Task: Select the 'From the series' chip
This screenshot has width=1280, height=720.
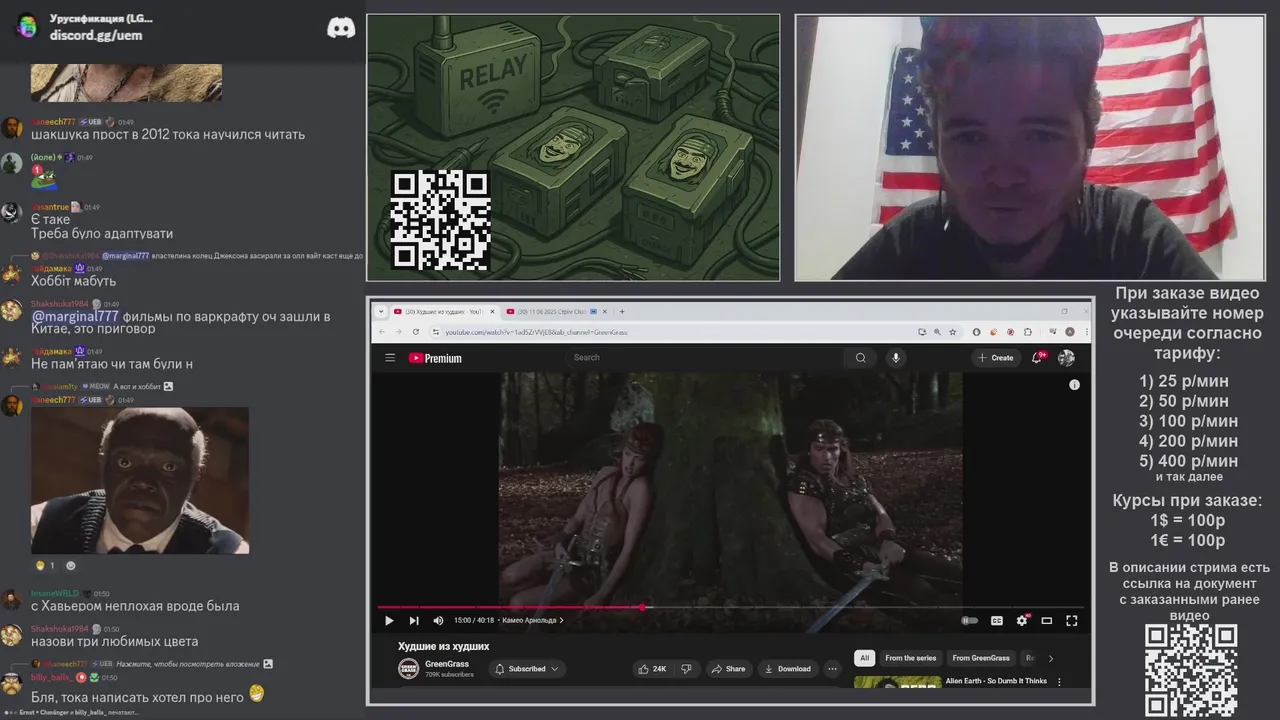Action: pyautogui.click(x=910, y=658)
